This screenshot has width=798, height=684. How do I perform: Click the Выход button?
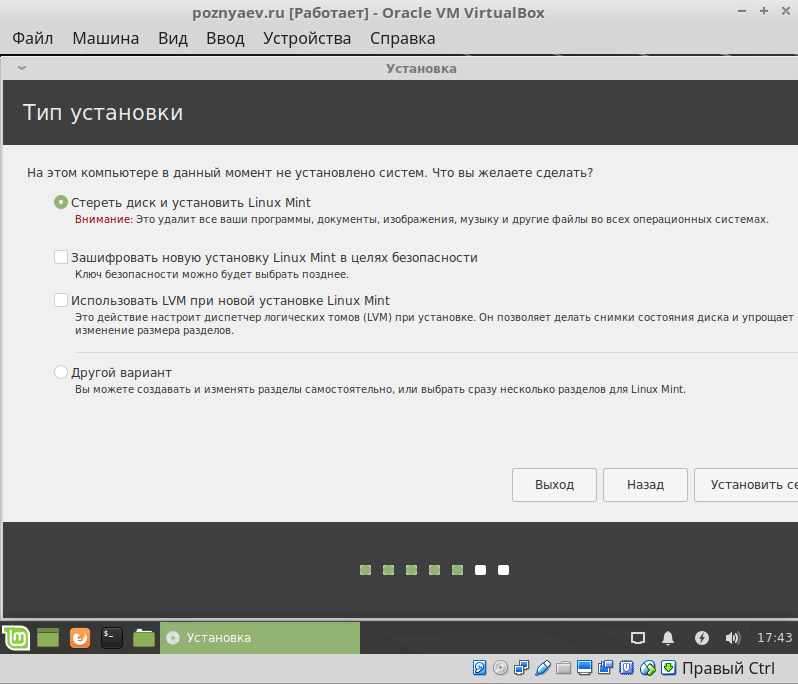click(x=554, y=485)
